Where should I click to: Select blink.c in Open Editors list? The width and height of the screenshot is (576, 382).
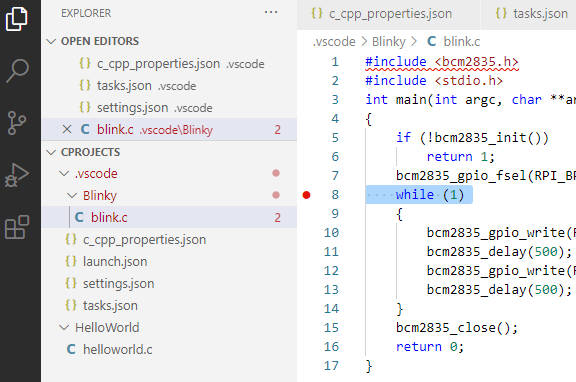(x=169, y=129)
